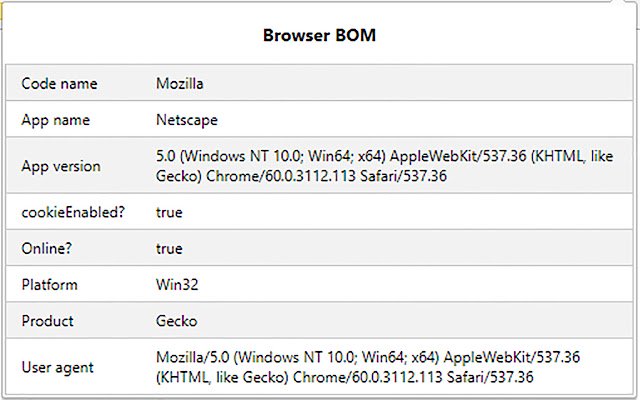Click the Online? row label
The width and height of the screenshot is (640, 400).
[x=46, y=248]
